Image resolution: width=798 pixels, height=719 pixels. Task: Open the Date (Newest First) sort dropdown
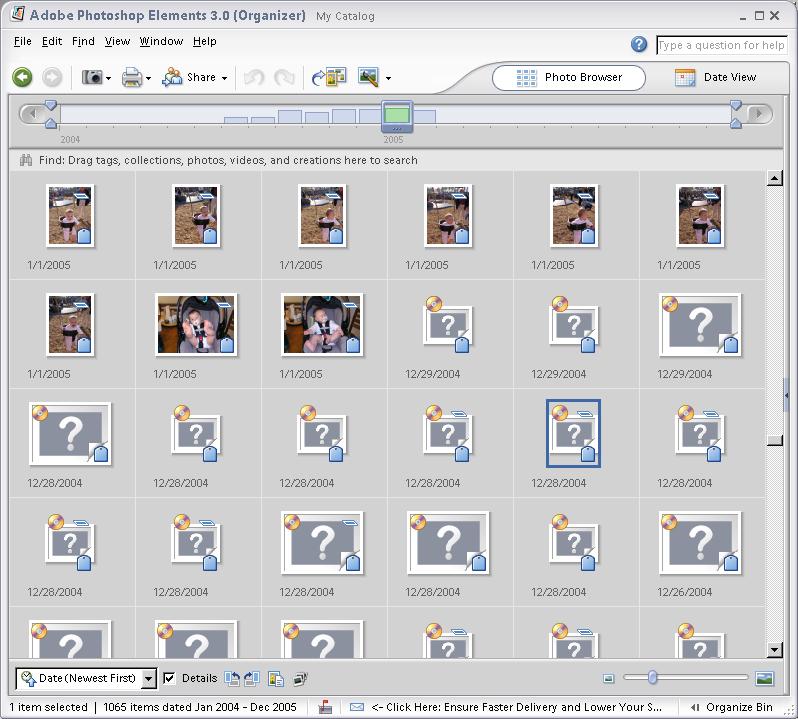(148, 679)
